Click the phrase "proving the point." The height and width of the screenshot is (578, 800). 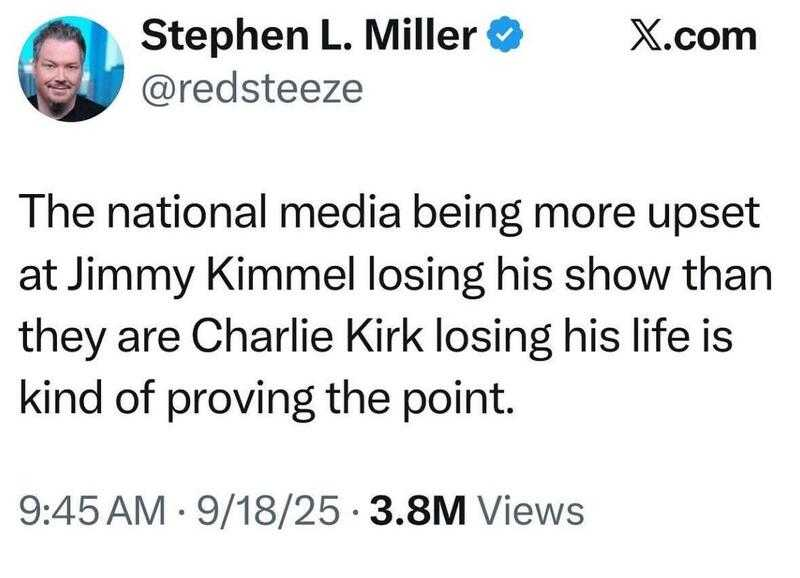(339, 399)
